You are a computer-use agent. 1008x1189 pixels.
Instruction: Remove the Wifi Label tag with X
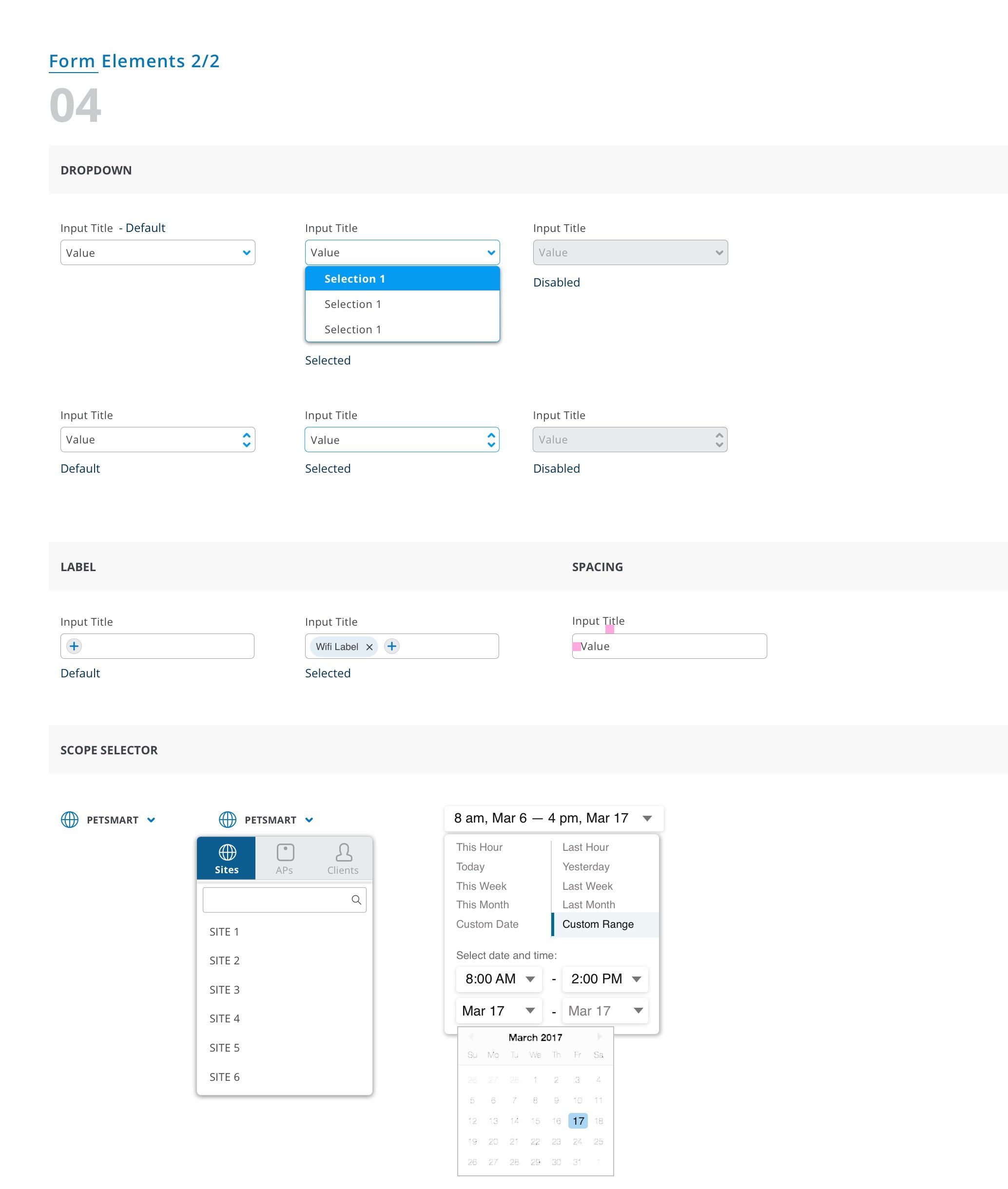click(369, 647)
